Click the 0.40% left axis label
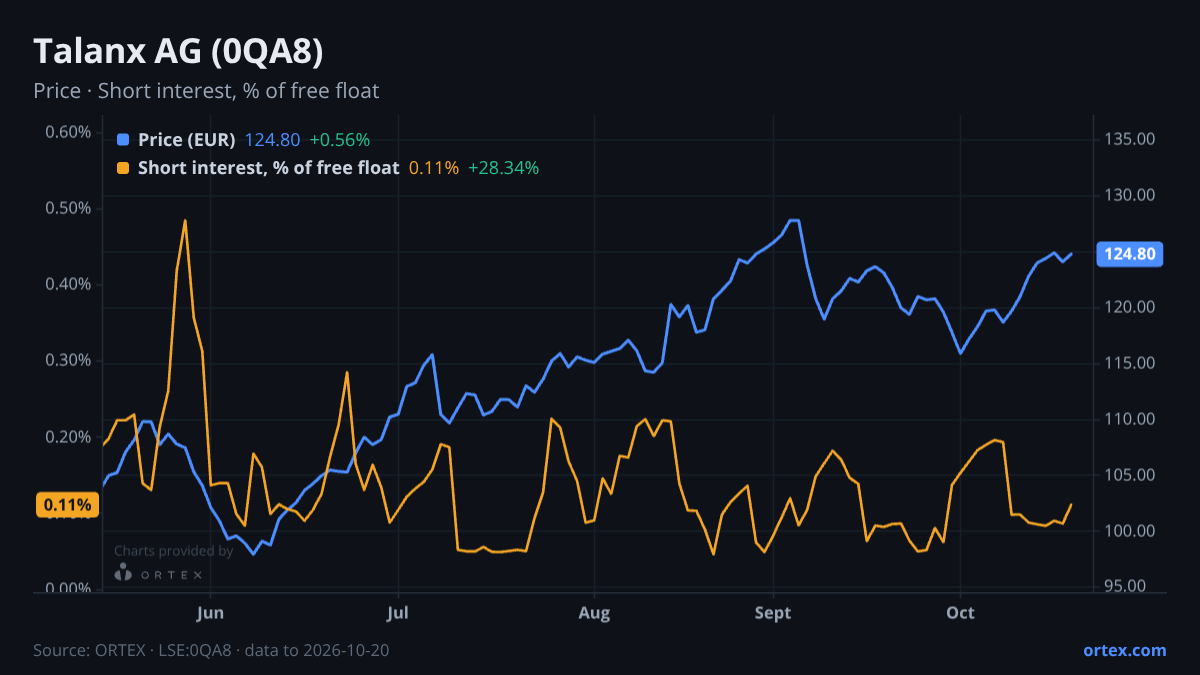1200x675 pixels. tap(69, 285)
